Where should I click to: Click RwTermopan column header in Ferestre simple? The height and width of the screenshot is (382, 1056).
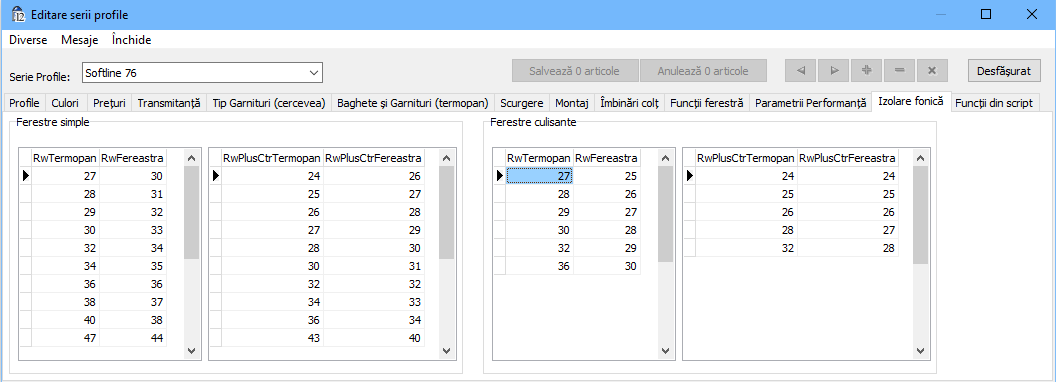click(66, 158)
